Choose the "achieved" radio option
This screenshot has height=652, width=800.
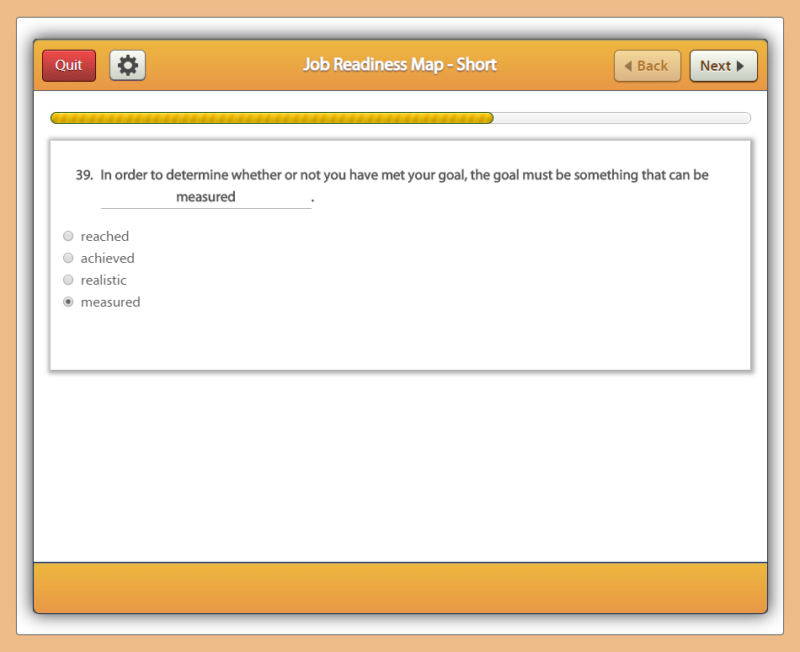point(68,258)
